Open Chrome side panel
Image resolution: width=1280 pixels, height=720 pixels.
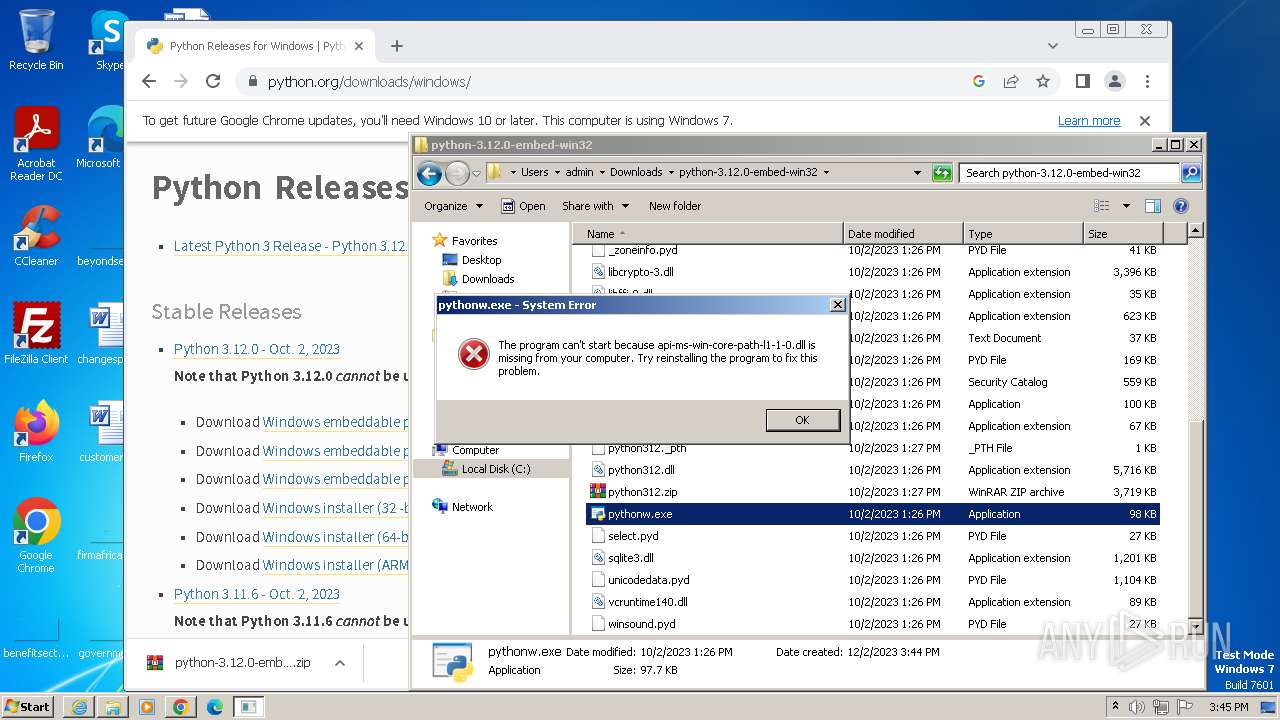tap(1082, 82)
